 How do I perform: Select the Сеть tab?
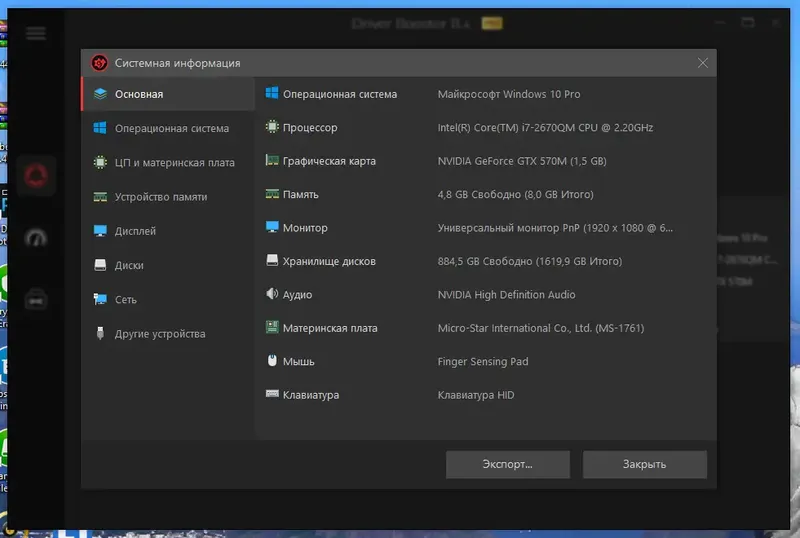(168, 299)
